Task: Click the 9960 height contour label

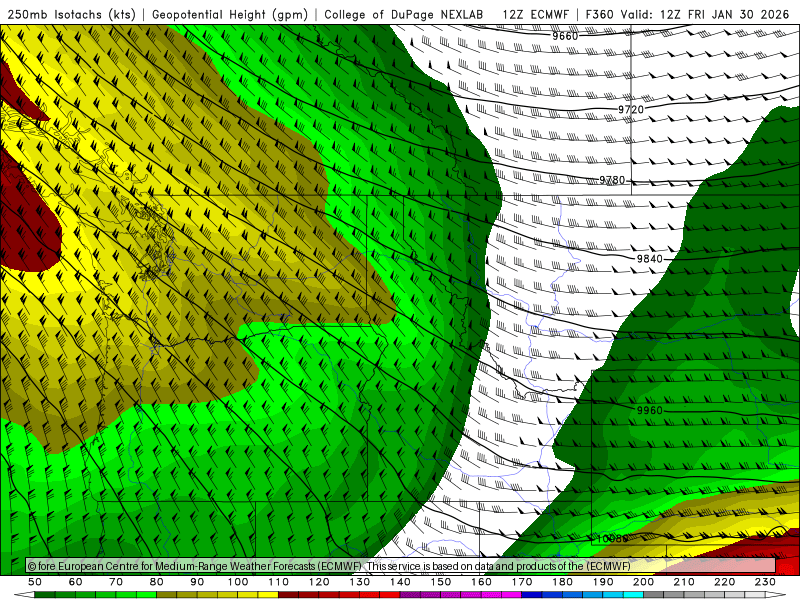Action: (649, 411)
